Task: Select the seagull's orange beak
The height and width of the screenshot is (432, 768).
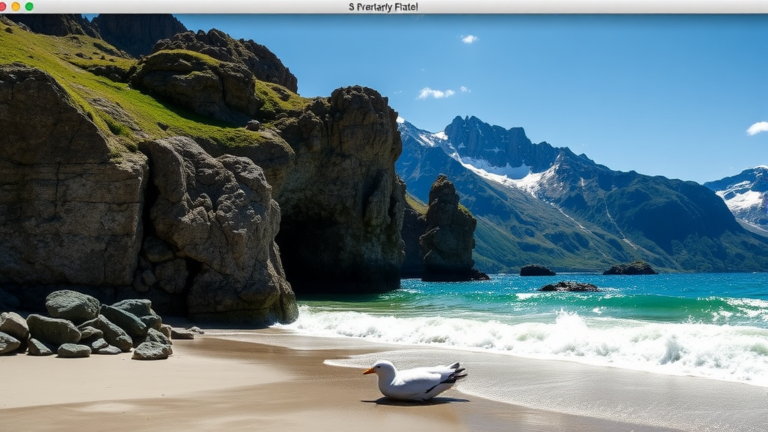Action: (x=369, y=370)
